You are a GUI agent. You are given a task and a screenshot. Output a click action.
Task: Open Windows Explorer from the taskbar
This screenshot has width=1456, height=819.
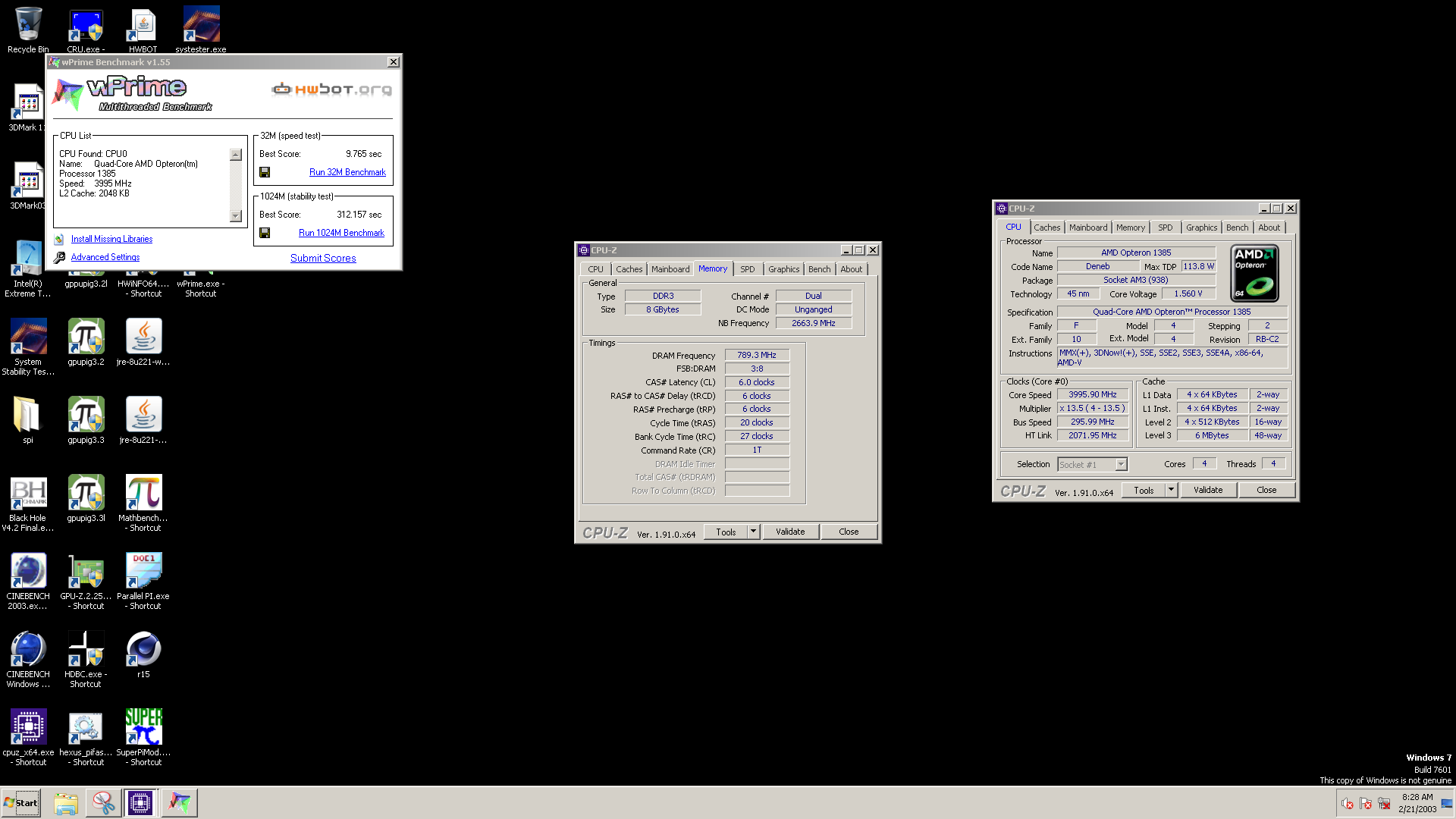point(66,802)
